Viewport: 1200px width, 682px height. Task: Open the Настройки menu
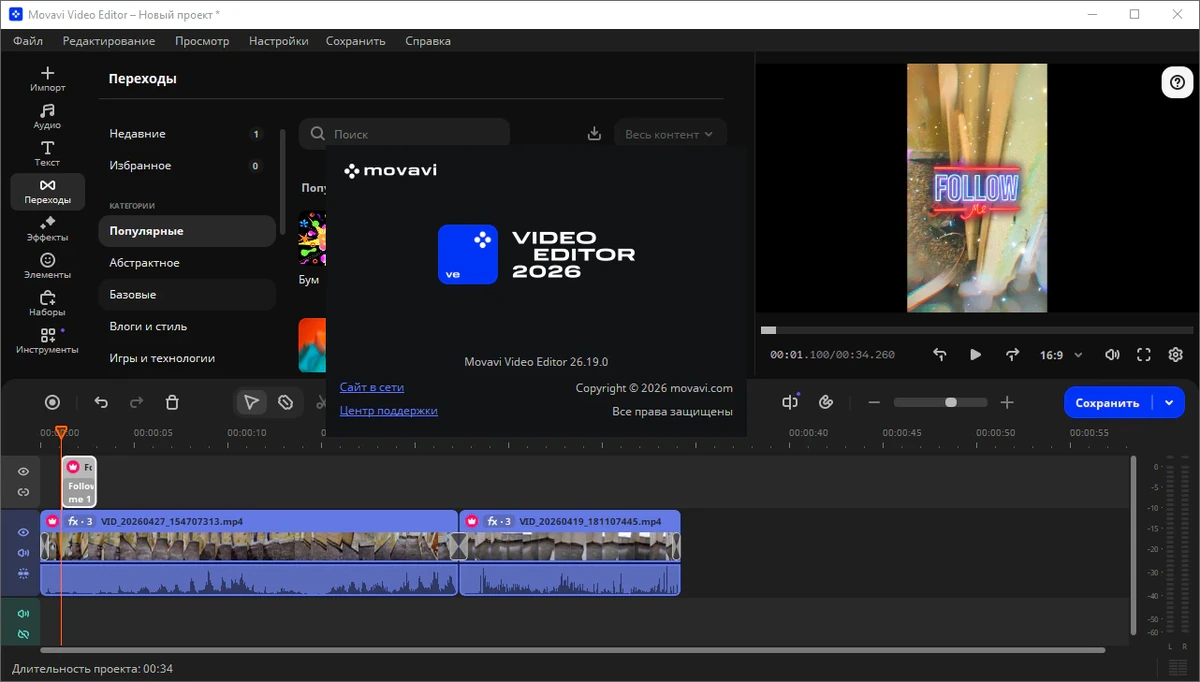click(279, 41)
